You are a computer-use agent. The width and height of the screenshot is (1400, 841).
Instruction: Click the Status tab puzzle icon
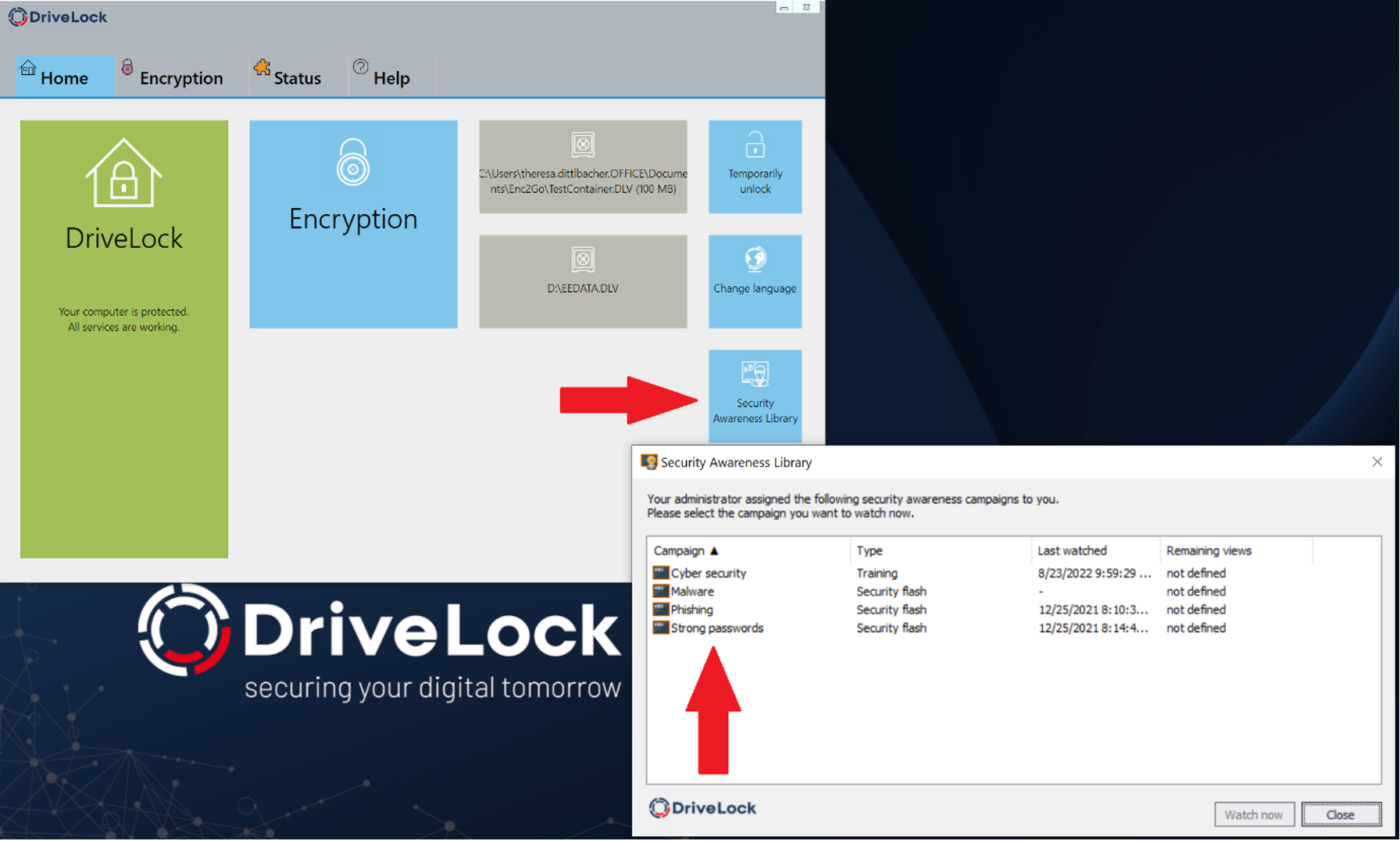[262, 68]
